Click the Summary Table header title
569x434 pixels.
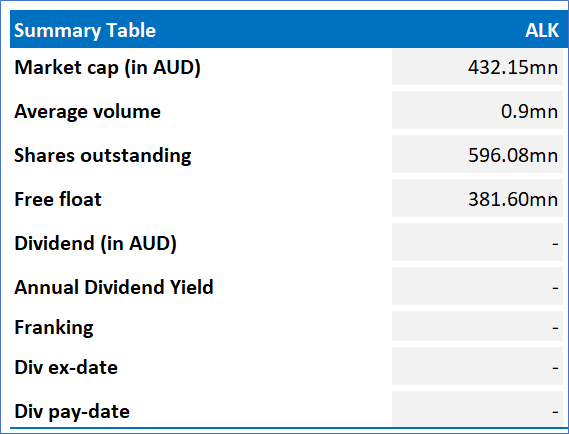tap(85, 30)
